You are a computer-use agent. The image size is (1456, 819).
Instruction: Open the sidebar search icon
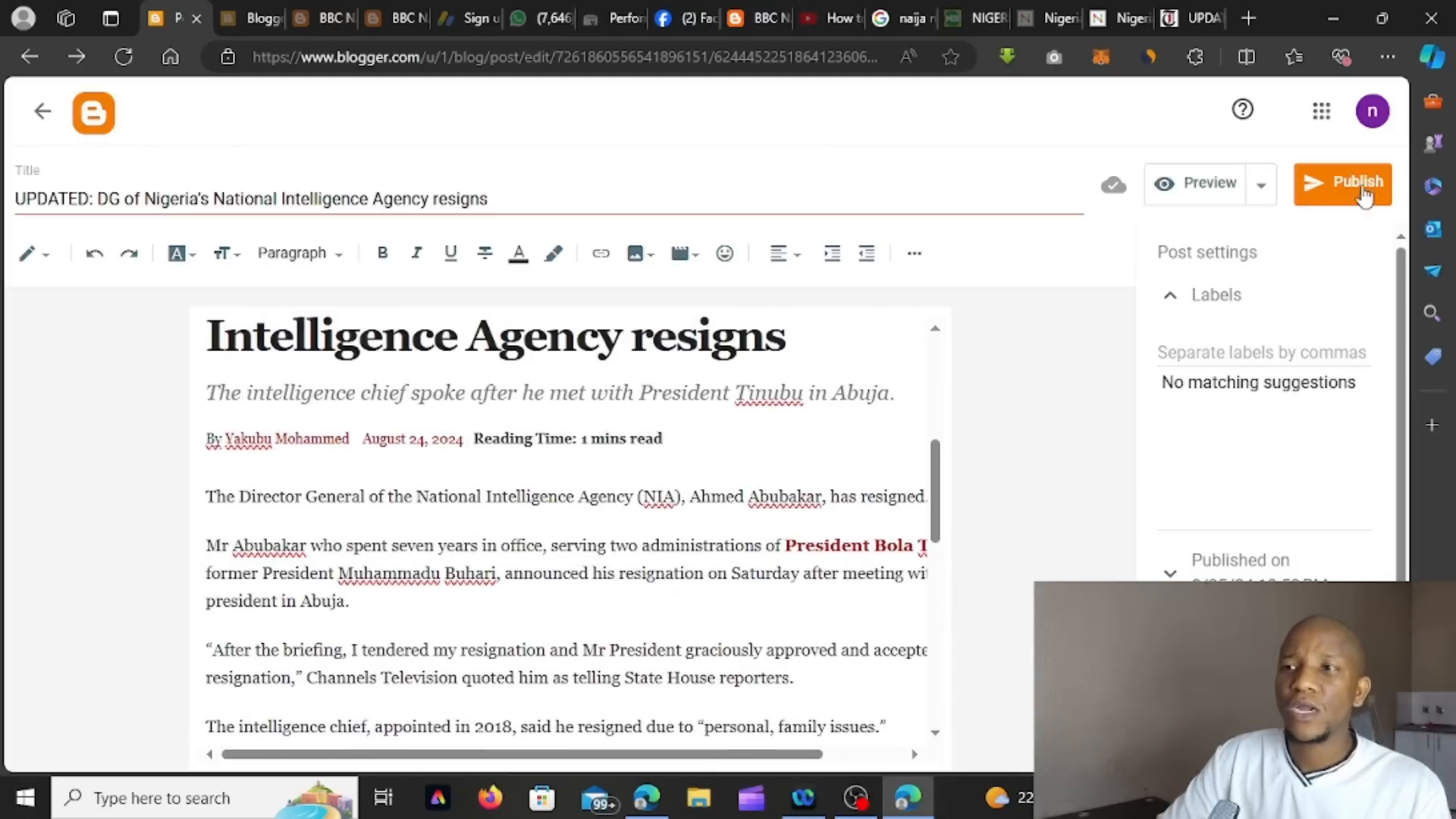pyautogui.click(x=1432, y=313)
